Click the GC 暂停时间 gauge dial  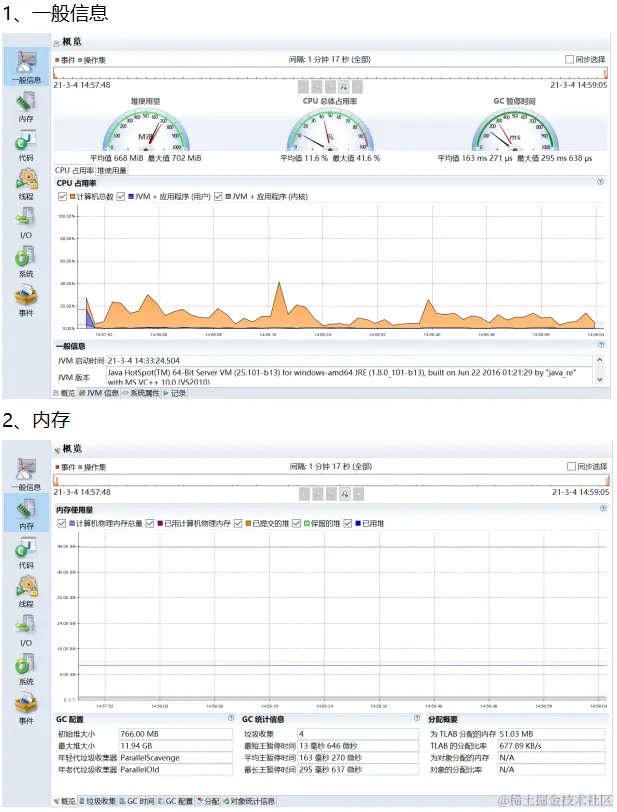tap(514, 129)
